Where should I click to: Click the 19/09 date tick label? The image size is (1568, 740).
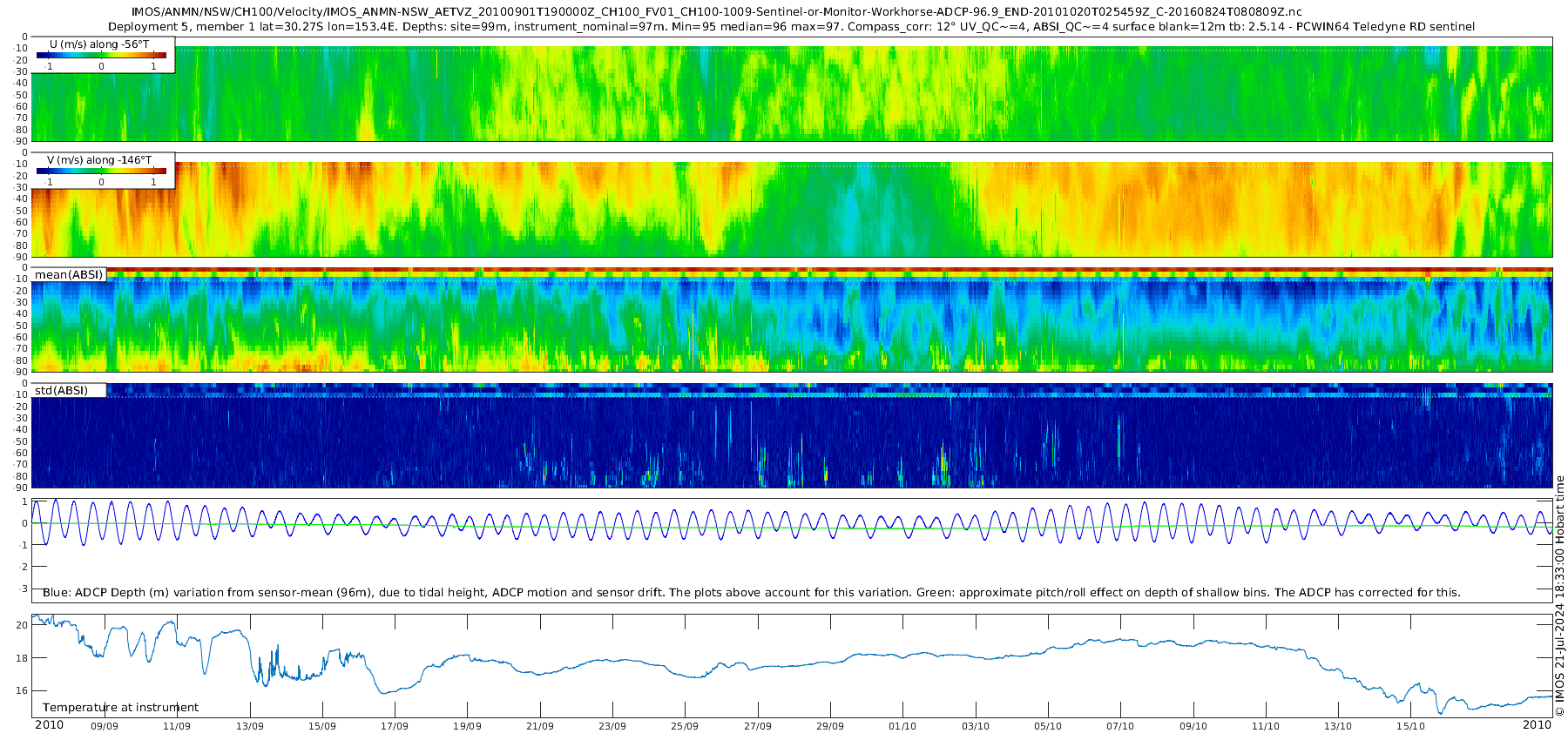click(468, 726)
